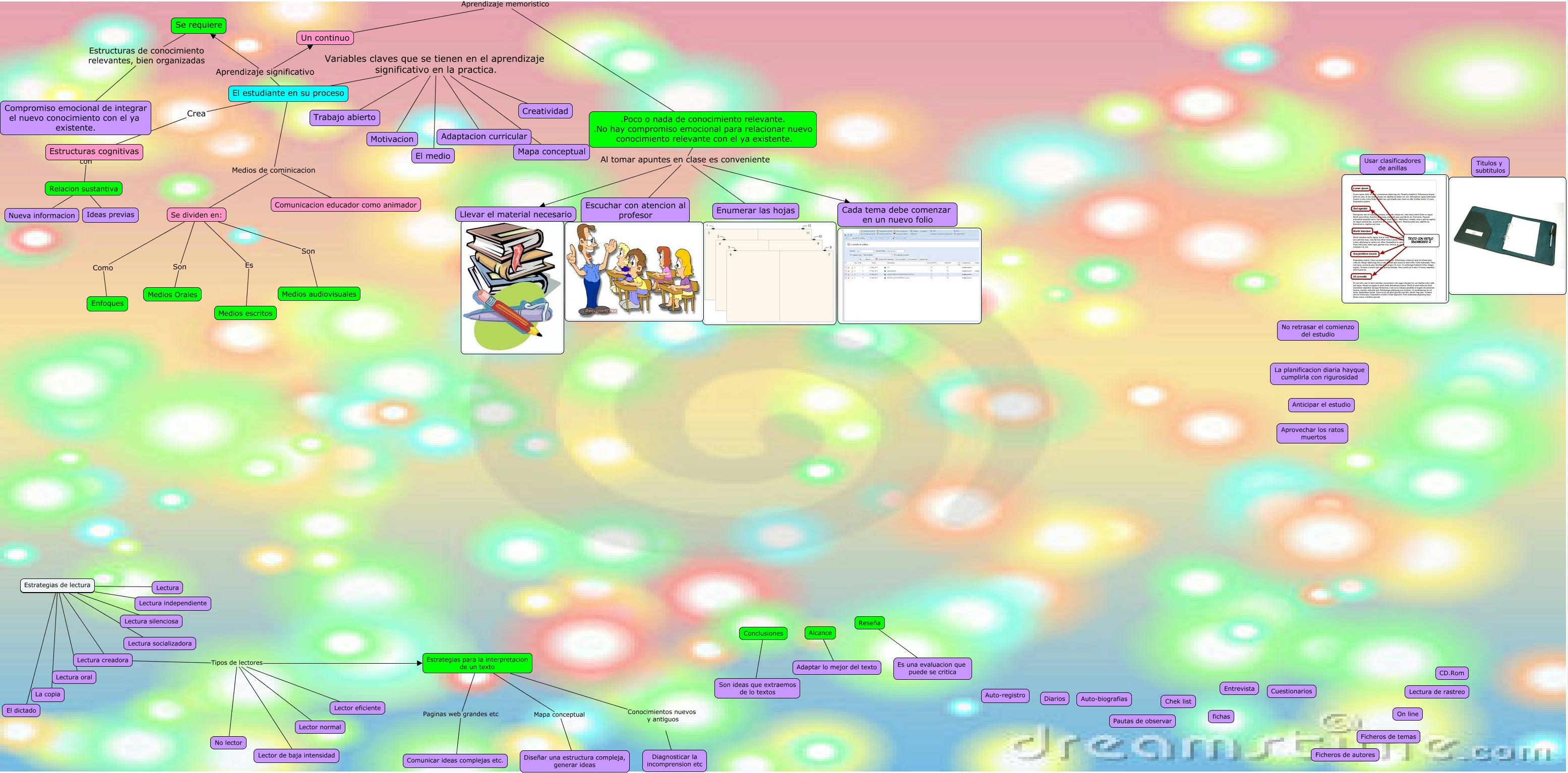Select the 'Lectura de rastreo' node
Image resolution: width=1568 pixels, height=773 pixels.
1436,691
